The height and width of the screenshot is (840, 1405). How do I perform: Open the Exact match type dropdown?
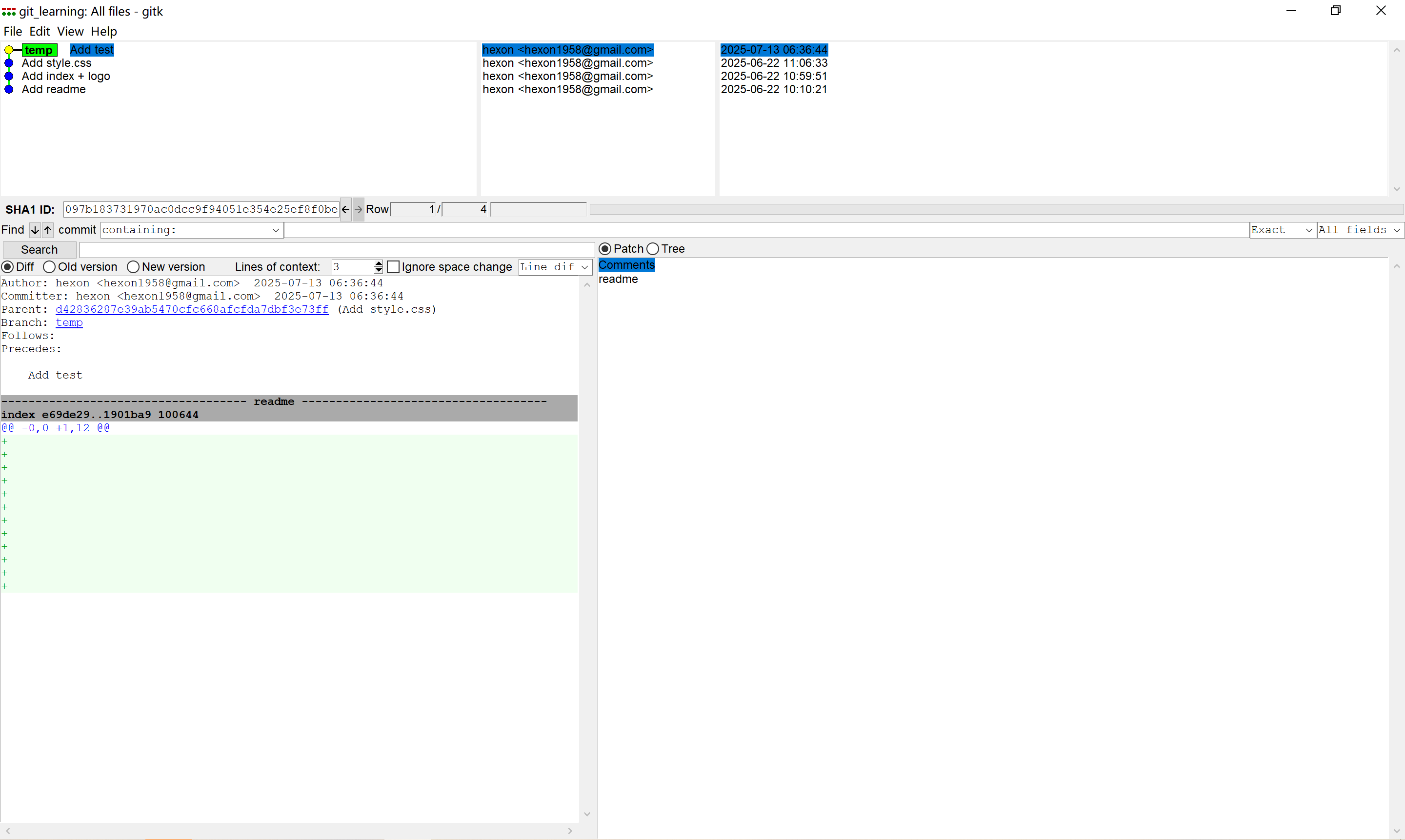[x=1308, y=230]
